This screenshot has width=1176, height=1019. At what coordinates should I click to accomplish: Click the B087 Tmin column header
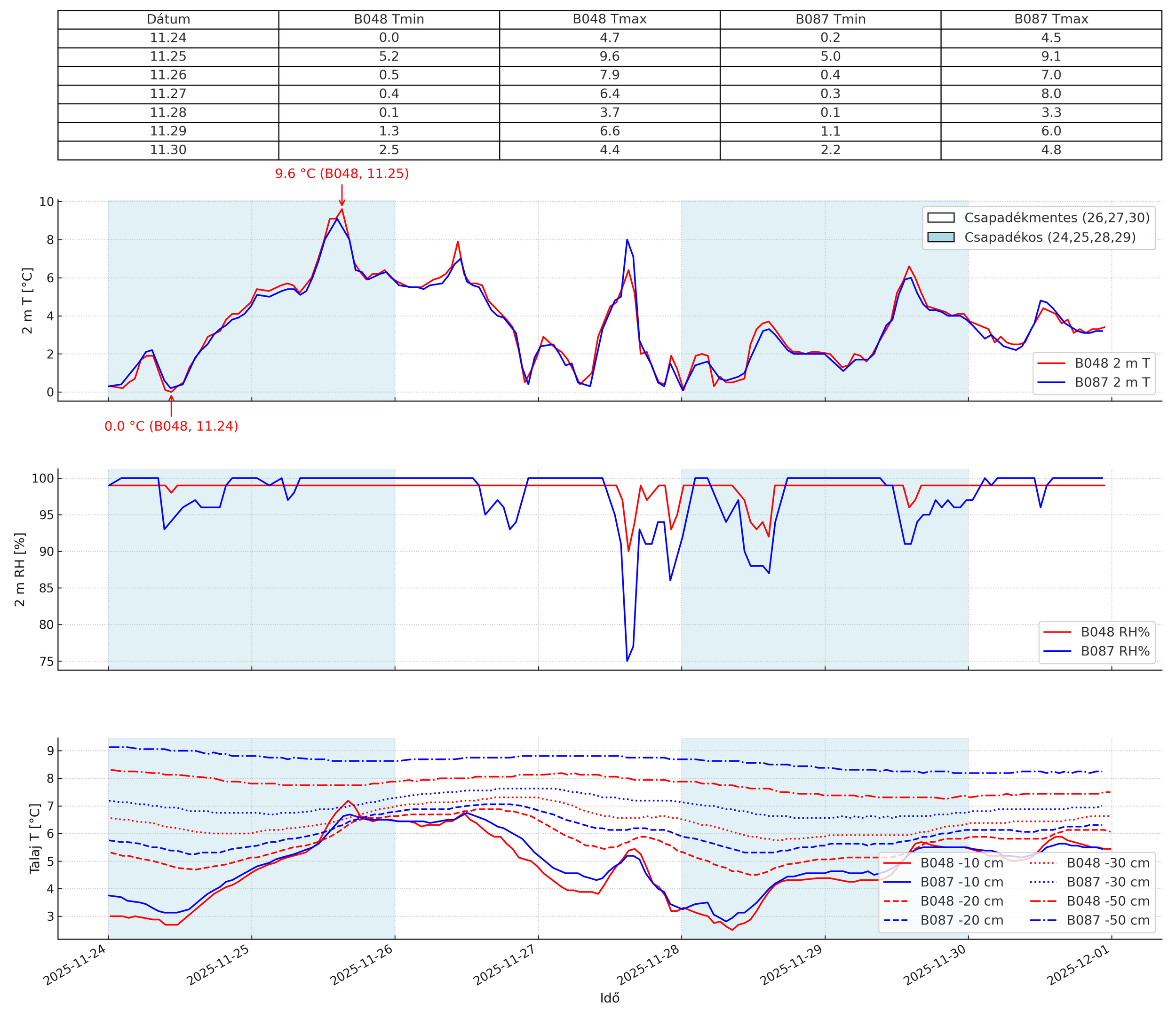tap(830, 19)
